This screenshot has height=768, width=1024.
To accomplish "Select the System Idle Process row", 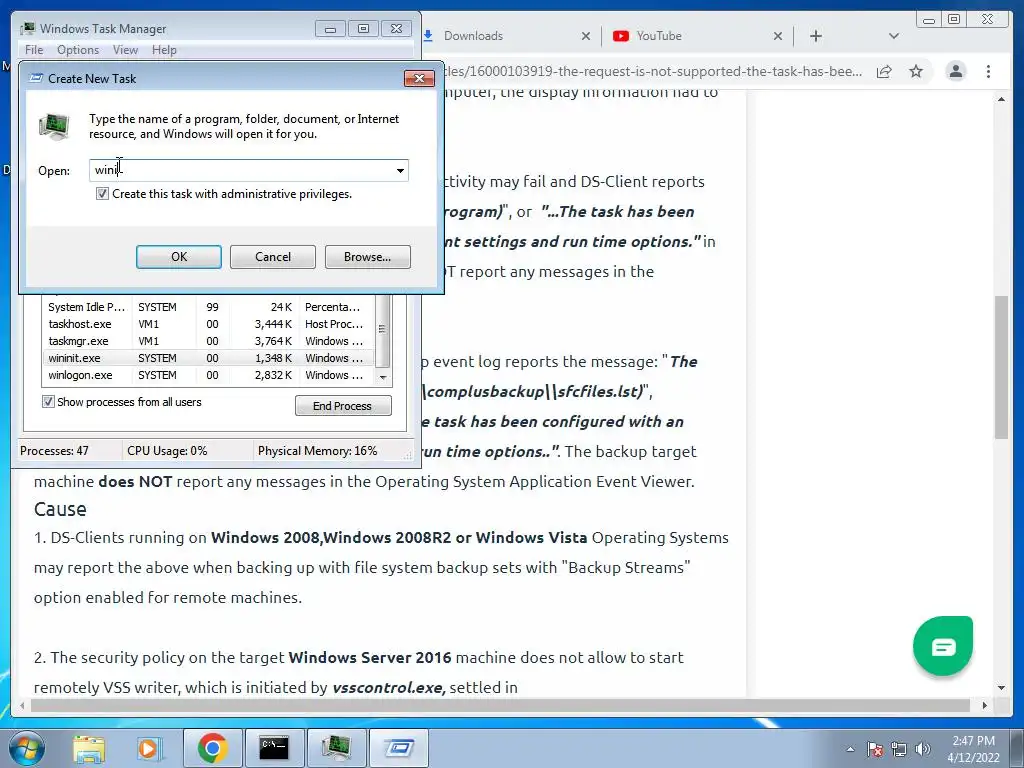I will point(209,307).
